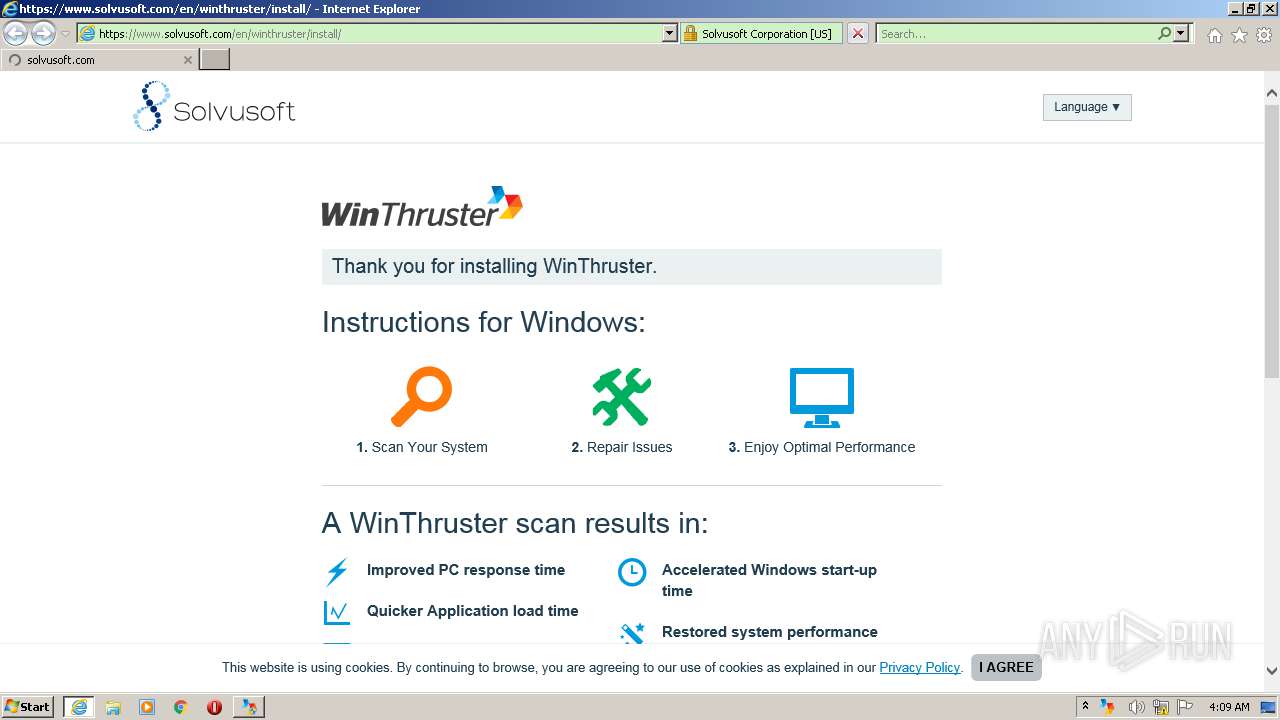
Task: Click '3. Enjoy Optimal Performance' label
Action: click(x=822, y=447)
